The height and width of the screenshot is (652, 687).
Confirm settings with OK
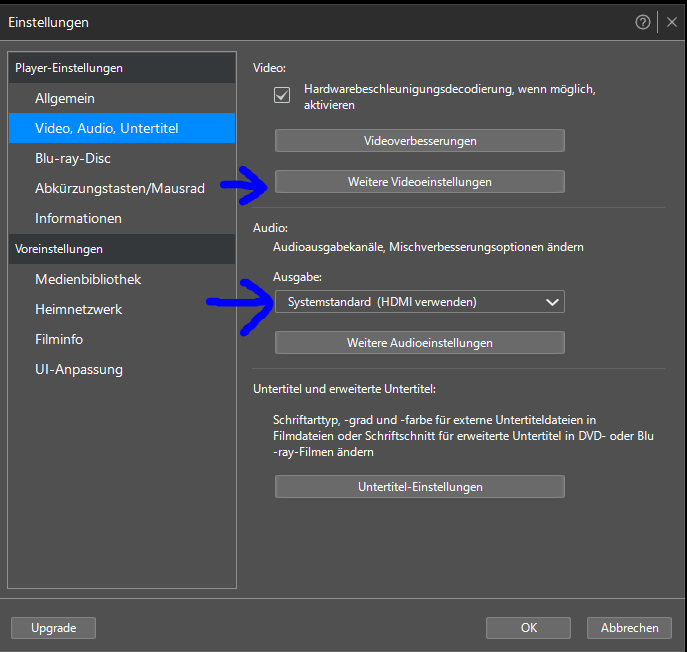[x=528, y=628]
